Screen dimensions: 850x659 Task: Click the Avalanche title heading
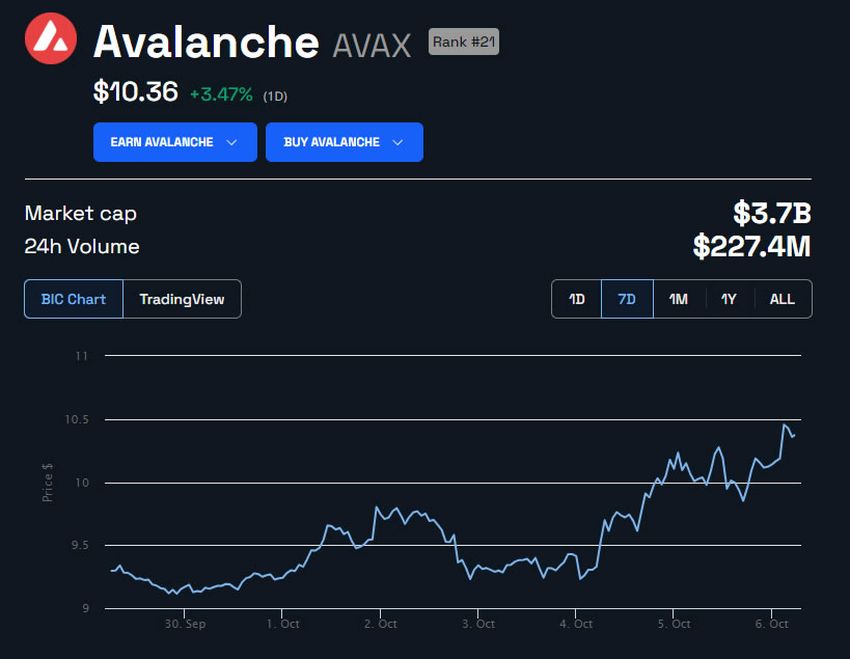click(203, 43)
